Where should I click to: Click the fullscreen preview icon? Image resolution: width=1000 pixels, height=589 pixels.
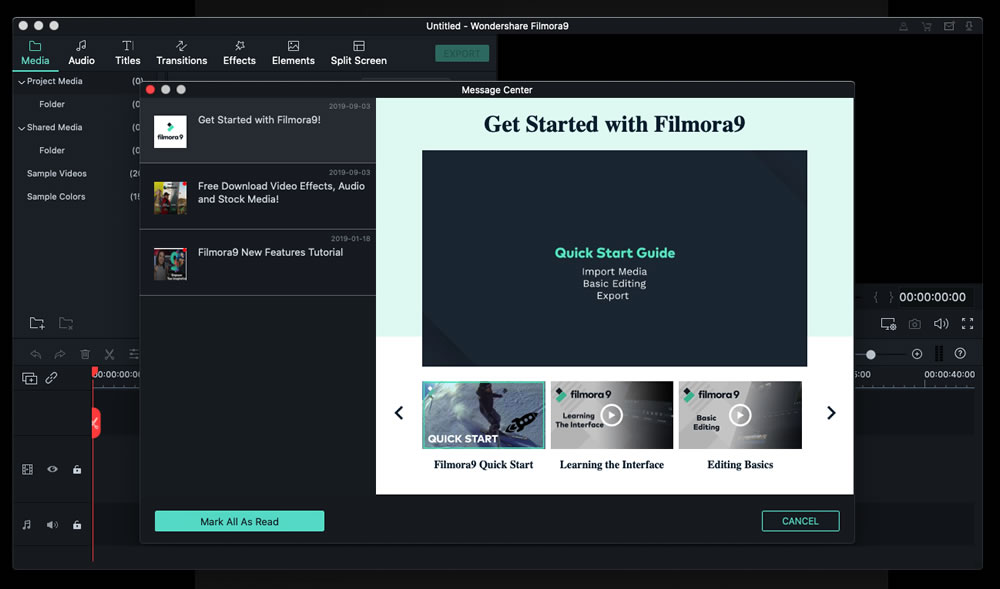point(967,324)
